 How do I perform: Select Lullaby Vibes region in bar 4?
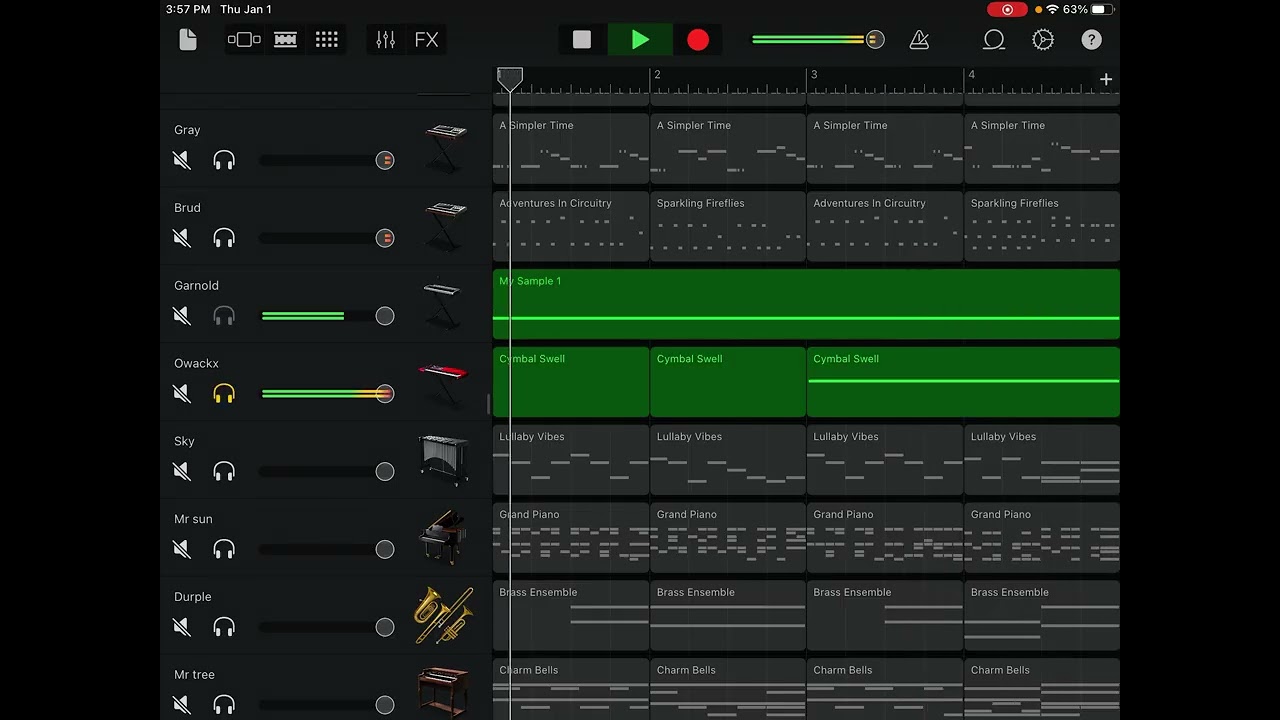coord(1042,460)
